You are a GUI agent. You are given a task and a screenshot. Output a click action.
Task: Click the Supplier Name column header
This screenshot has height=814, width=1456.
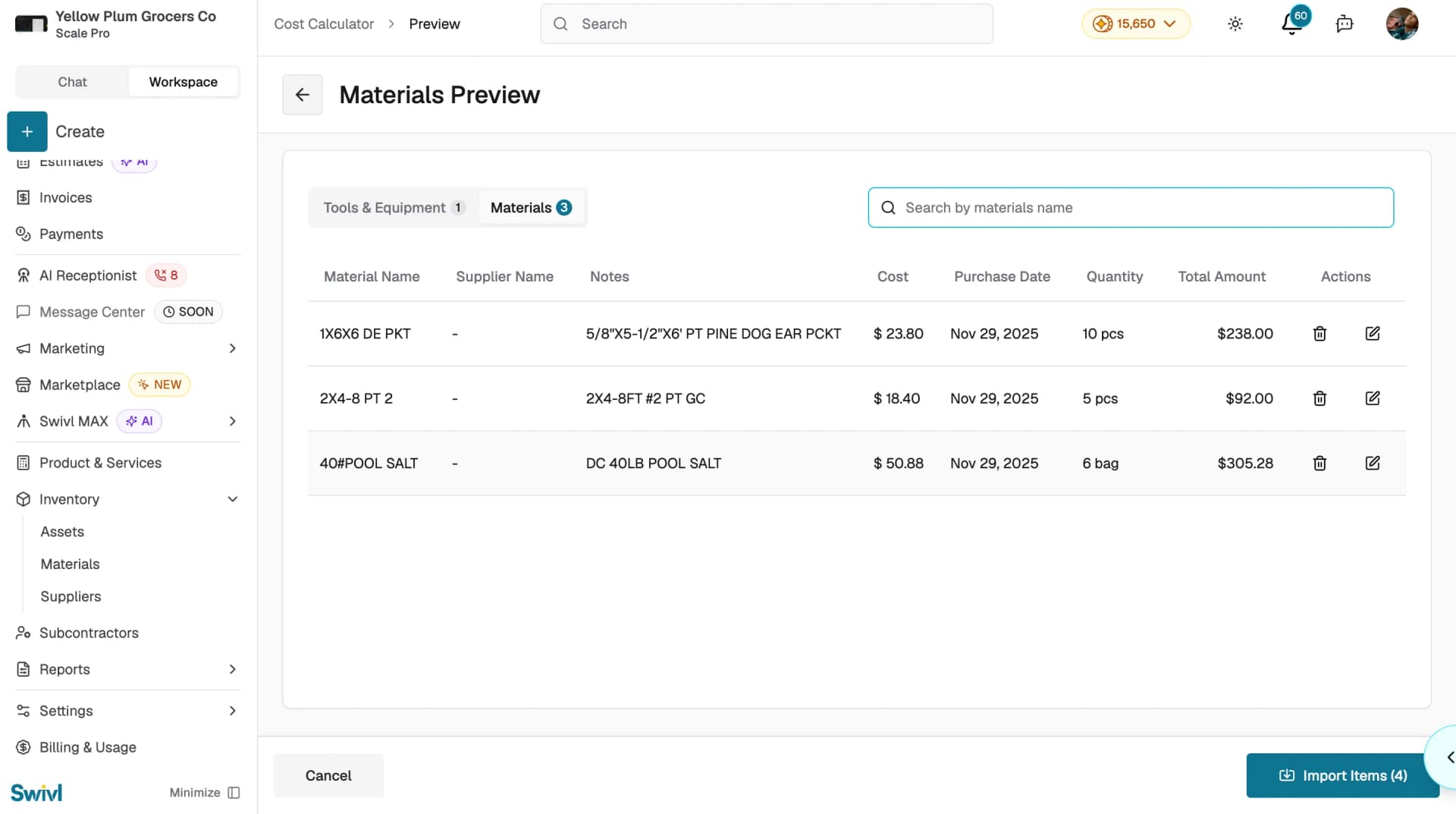tap(504, 277)
